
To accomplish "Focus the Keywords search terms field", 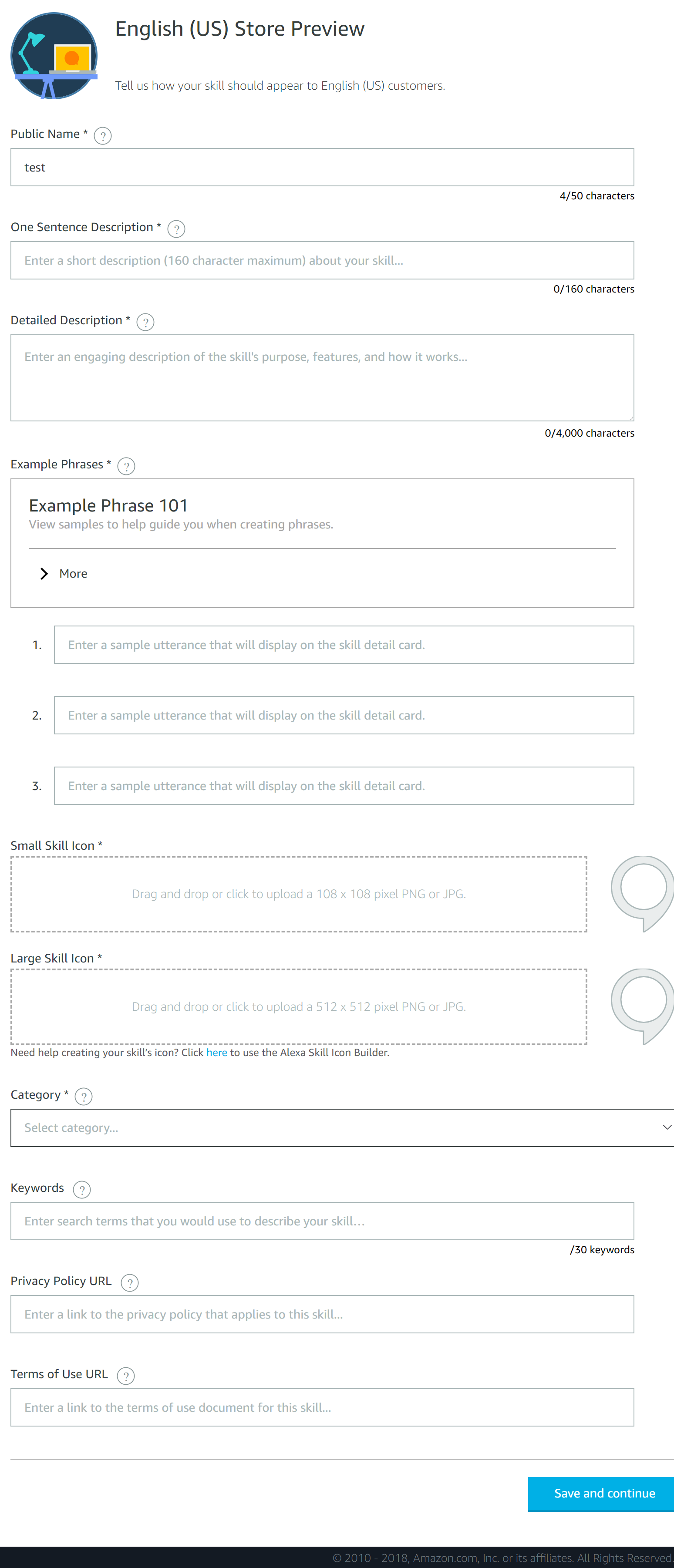I will 322,1221.
